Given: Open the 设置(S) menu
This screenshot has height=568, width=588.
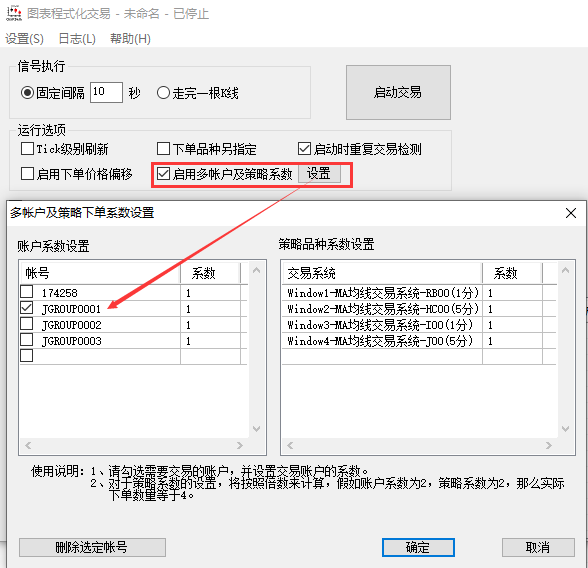Looking at the screenshot, I should 24,39.
